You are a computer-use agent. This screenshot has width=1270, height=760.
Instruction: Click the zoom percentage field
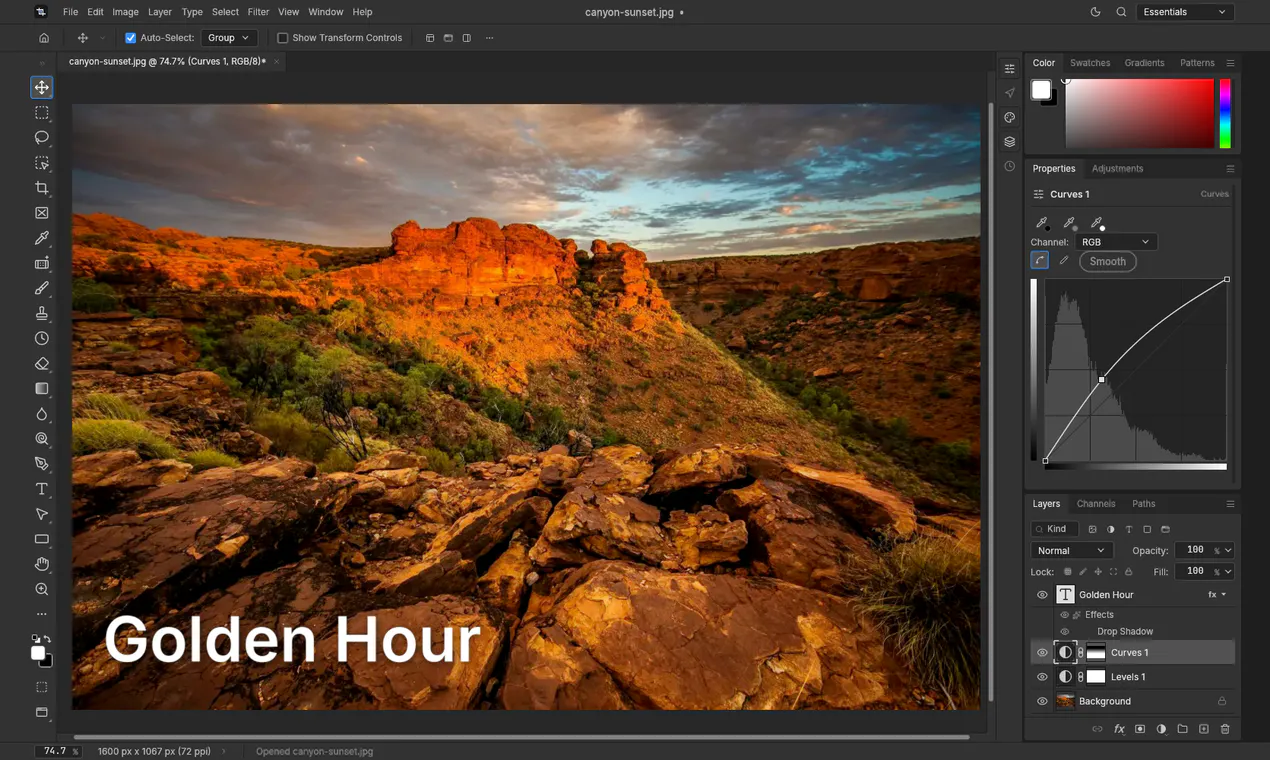point(56,751)
